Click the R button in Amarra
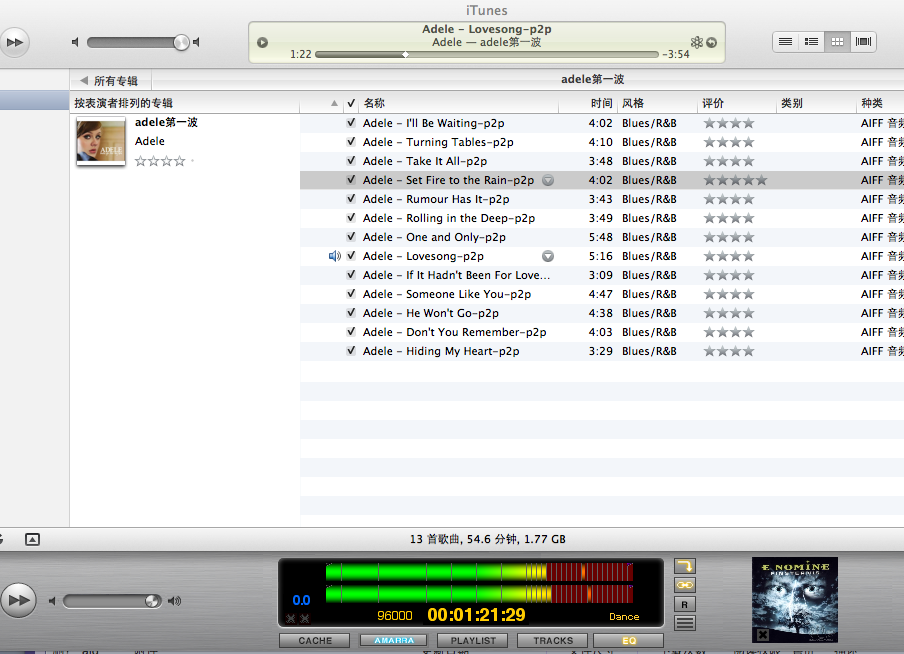The height and width of the screenshot is (654, 904). [685, 604]
